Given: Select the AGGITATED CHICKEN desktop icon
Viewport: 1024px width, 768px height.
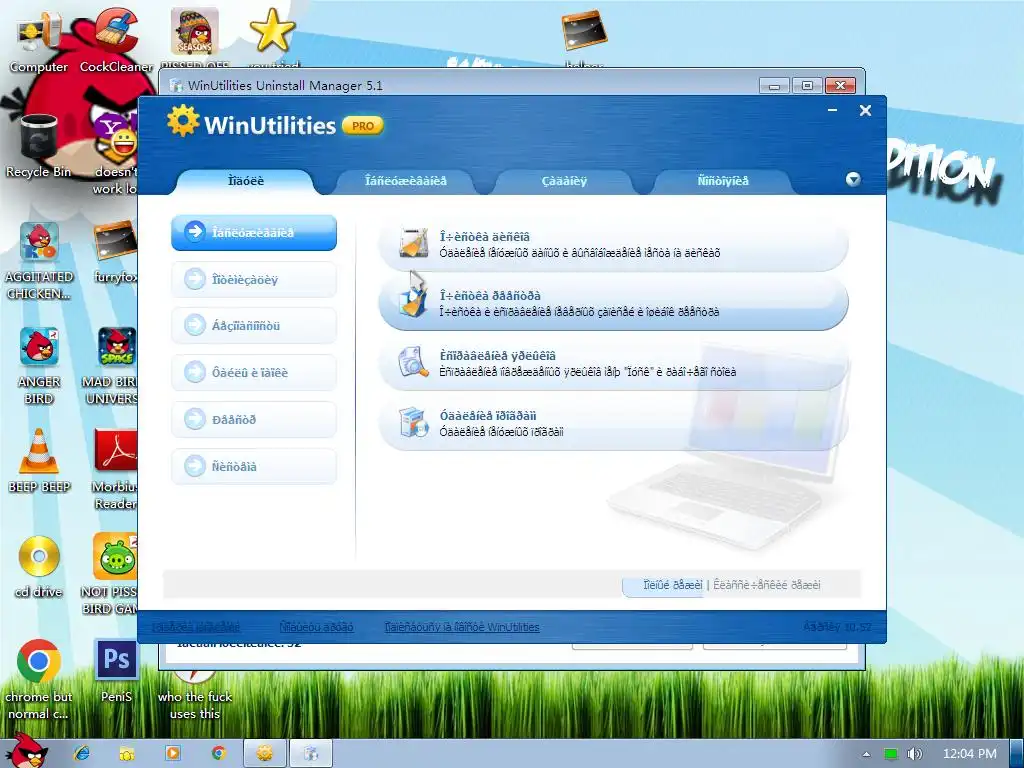Looking at the screenshot, I should 39,261.
